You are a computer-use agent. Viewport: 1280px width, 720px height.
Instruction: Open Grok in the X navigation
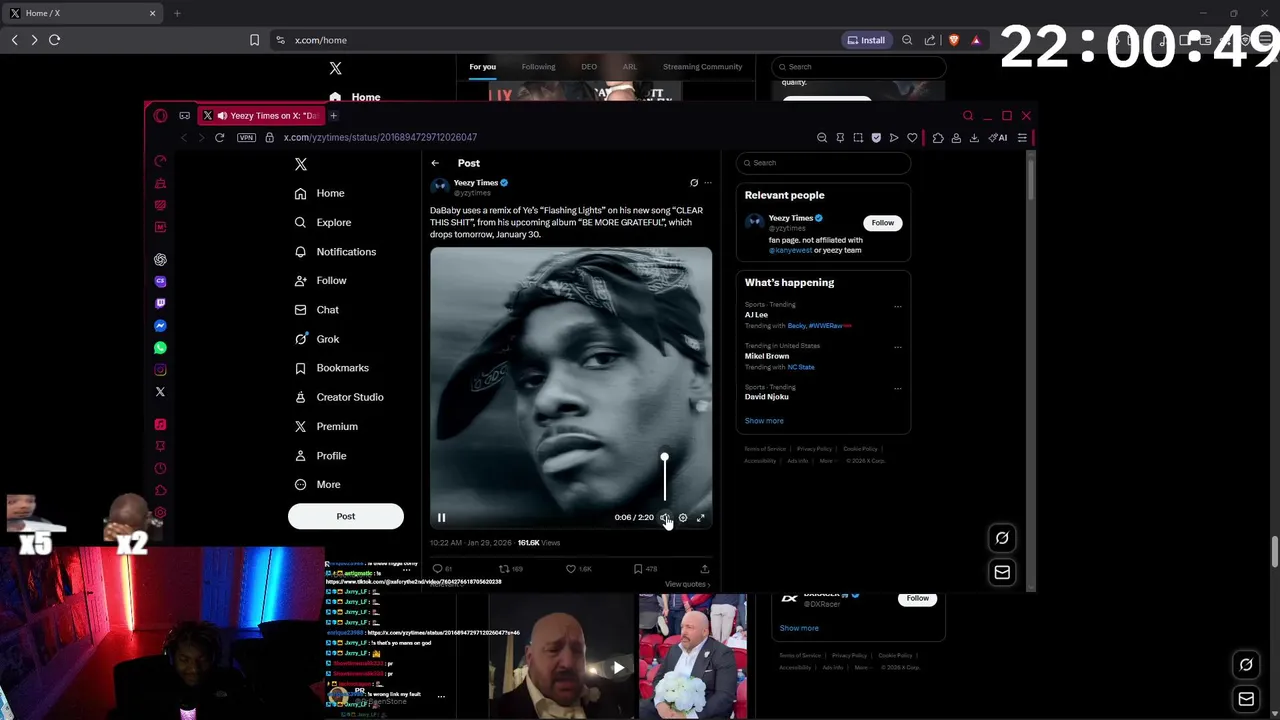[x=317, y=339]
